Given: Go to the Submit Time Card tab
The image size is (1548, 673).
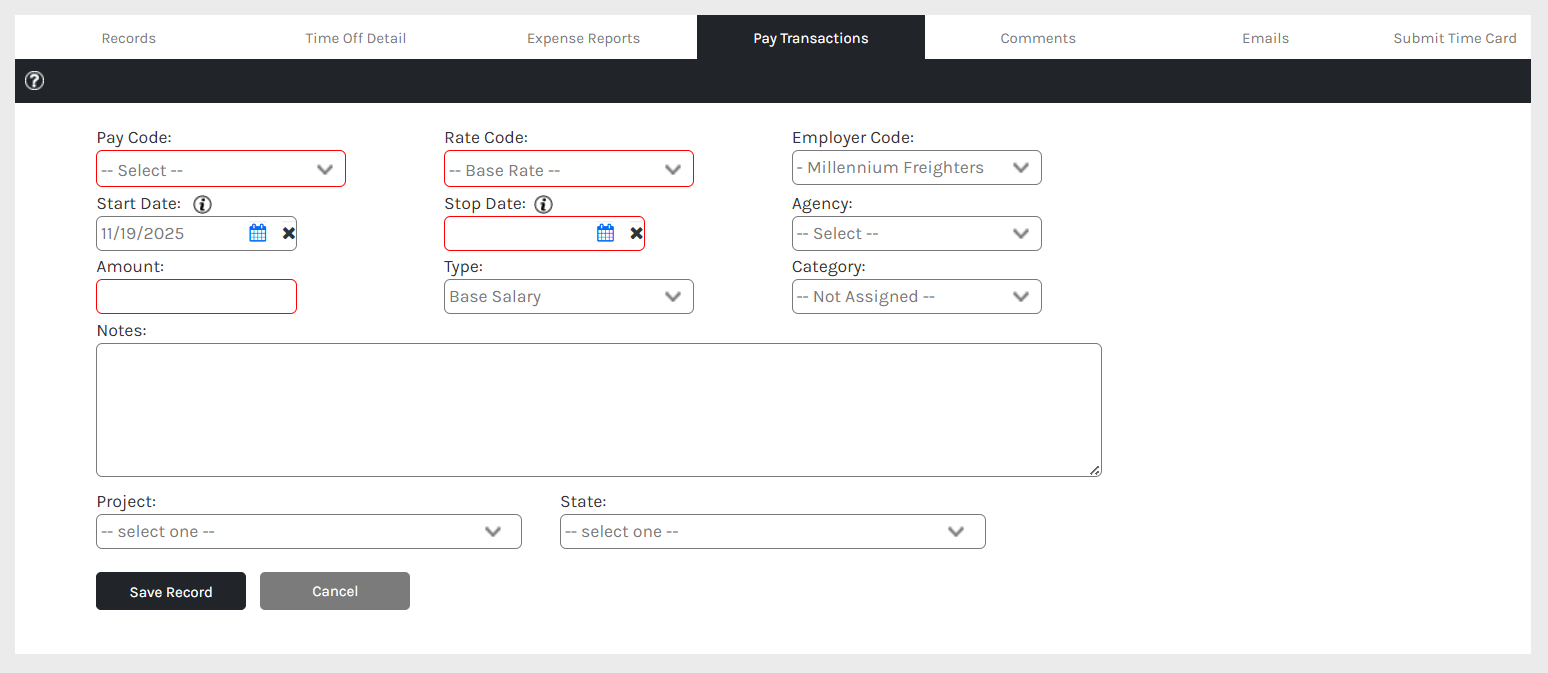Looking at the screenshot, I should pyautogui.click(x=1455, y=38).
